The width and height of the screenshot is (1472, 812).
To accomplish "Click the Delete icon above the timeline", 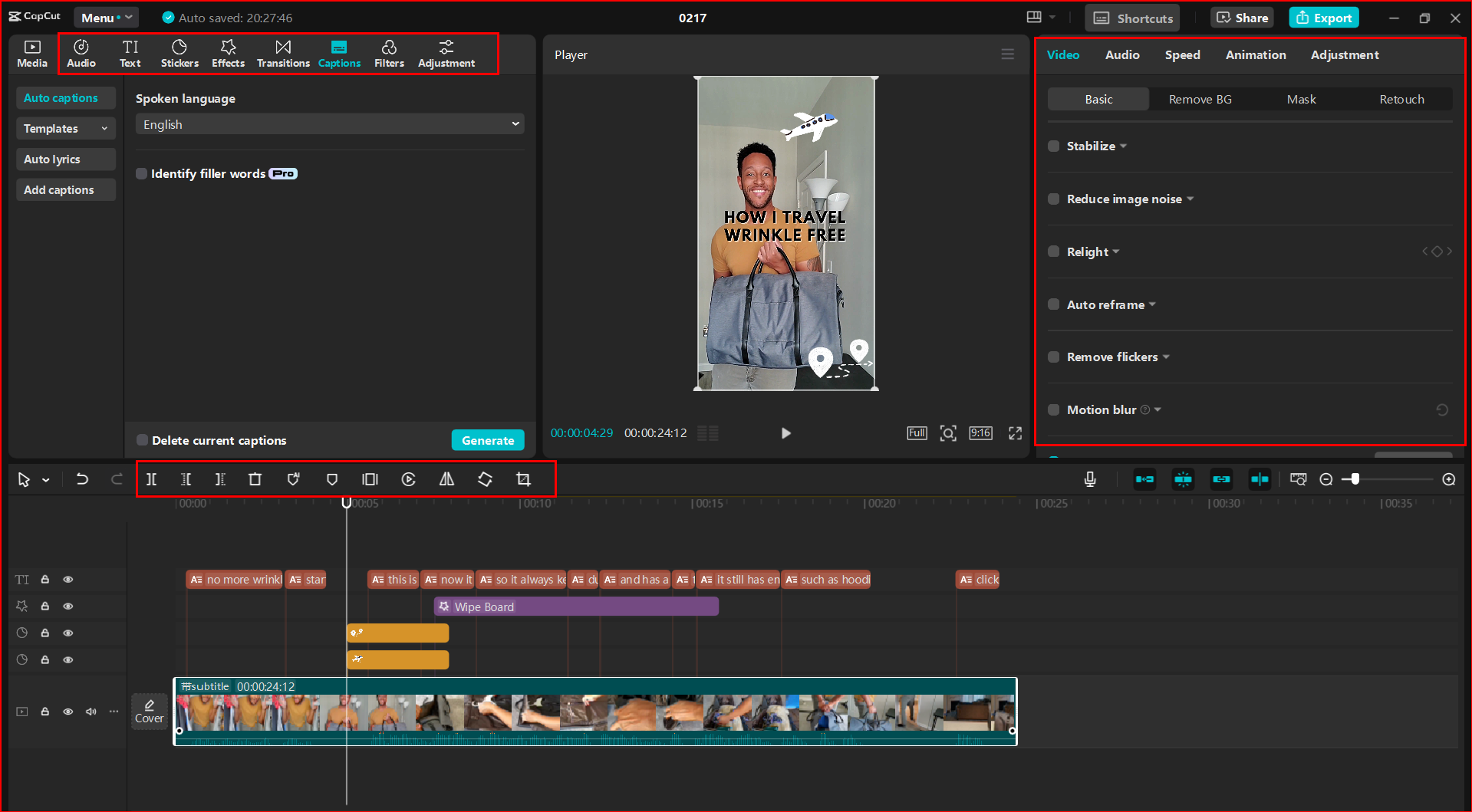I will click(255, 479).
